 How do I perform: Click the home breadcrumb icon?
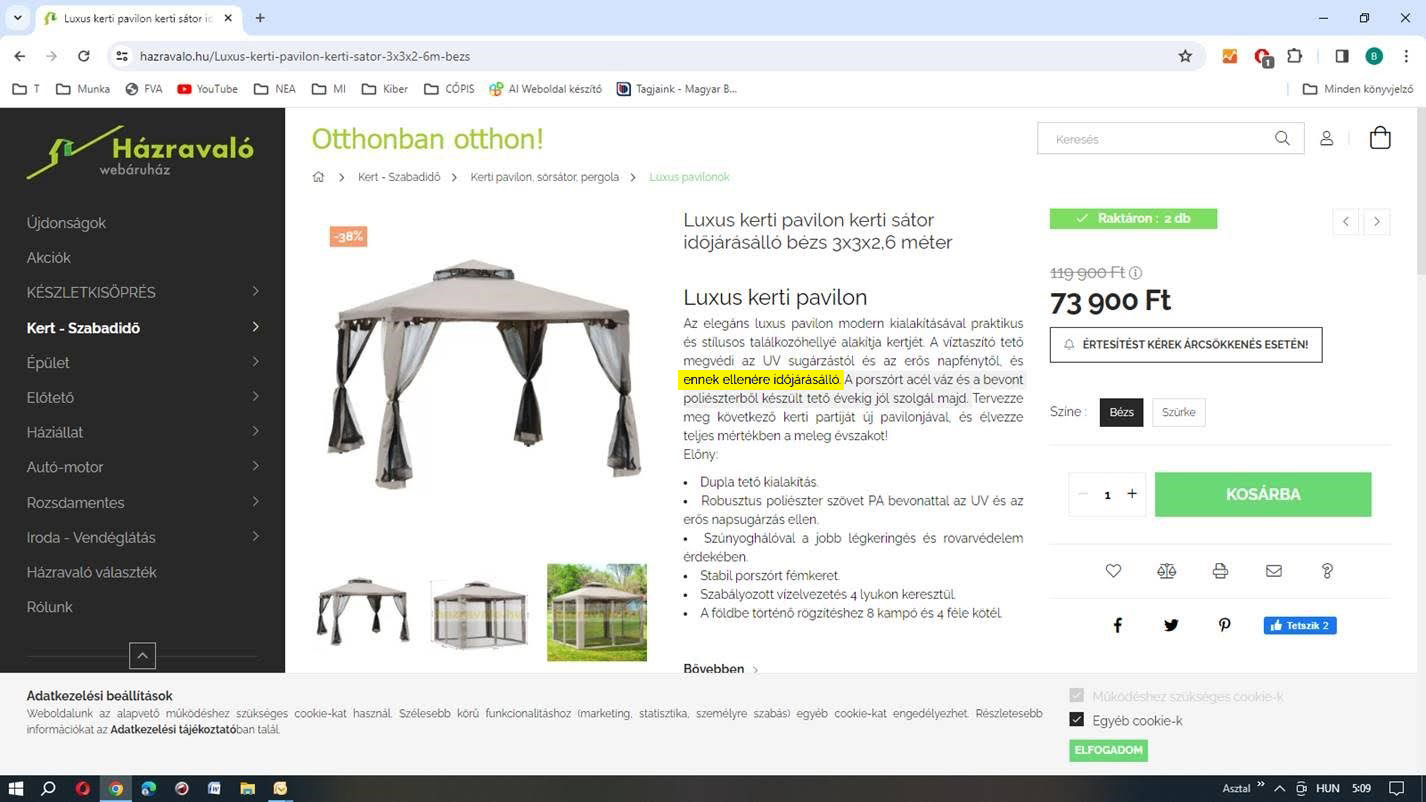pyautogui.click(x=318, y=177)
